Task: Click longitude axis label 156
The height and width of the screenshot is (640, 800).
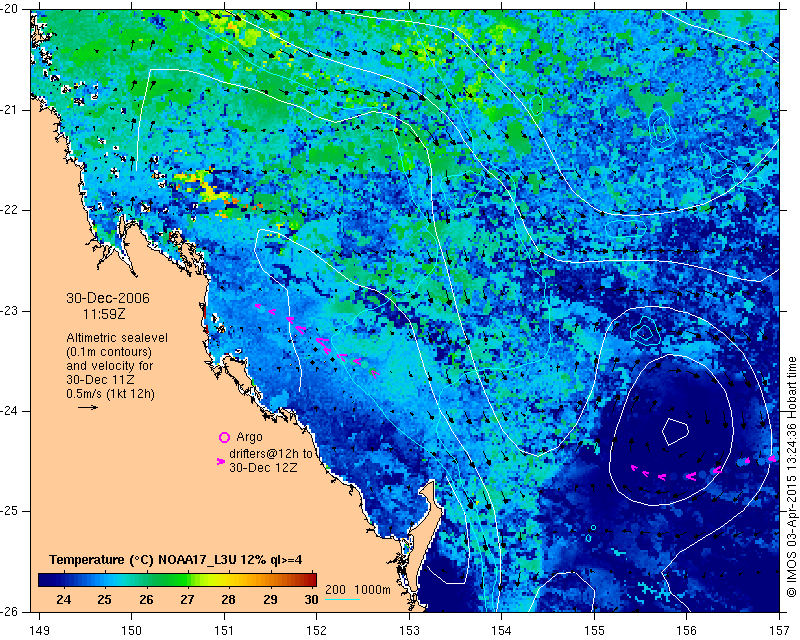Action: point(687,631)
